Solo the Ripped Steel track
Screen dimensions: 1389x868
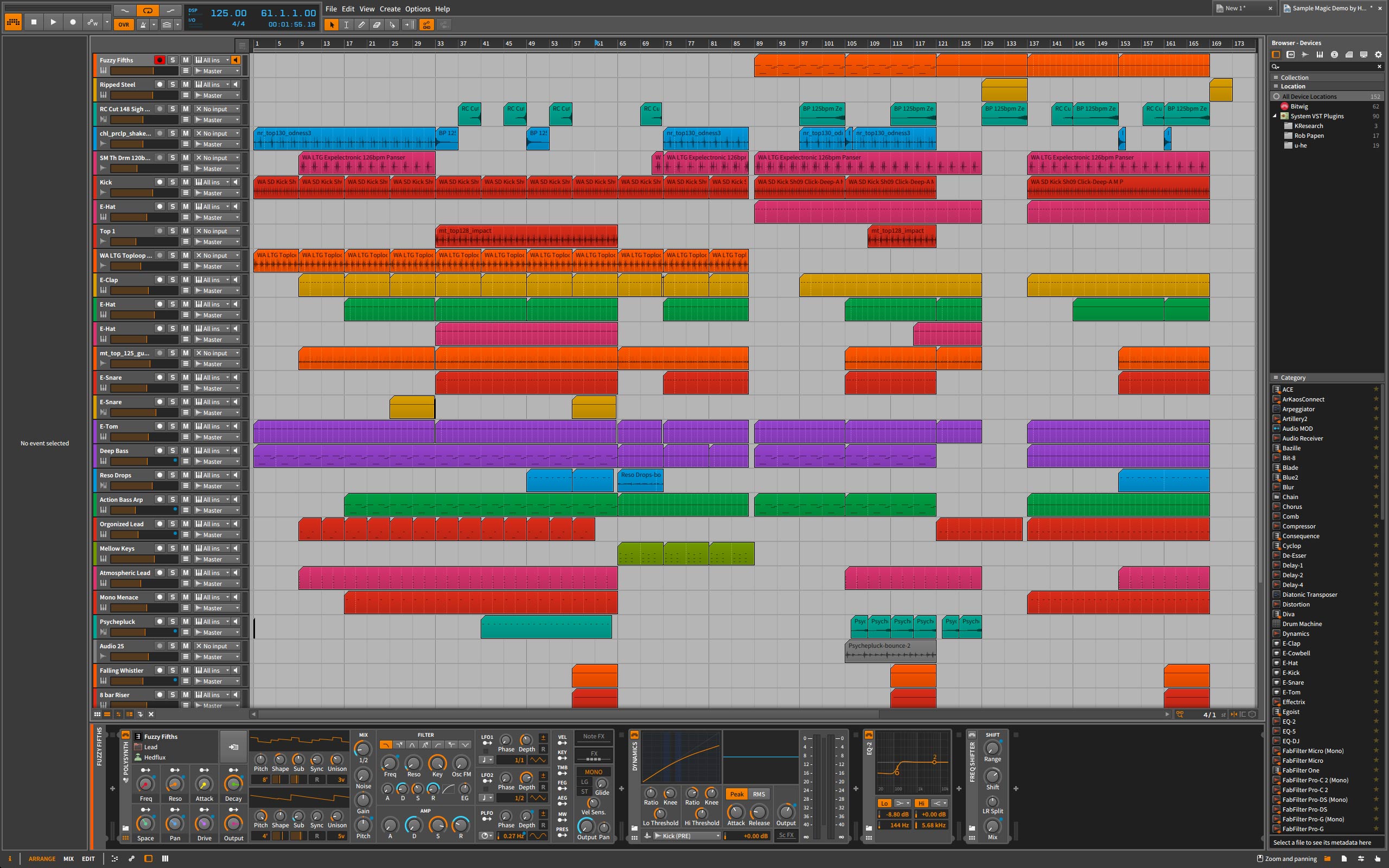[173, 85]
